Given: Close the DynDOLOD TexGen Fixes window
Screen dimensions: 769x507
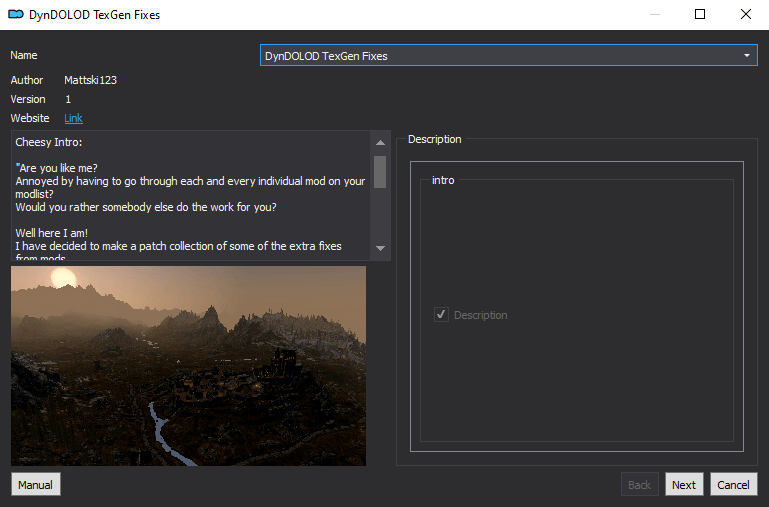Looking at the screenshot, I should point(745,14).
